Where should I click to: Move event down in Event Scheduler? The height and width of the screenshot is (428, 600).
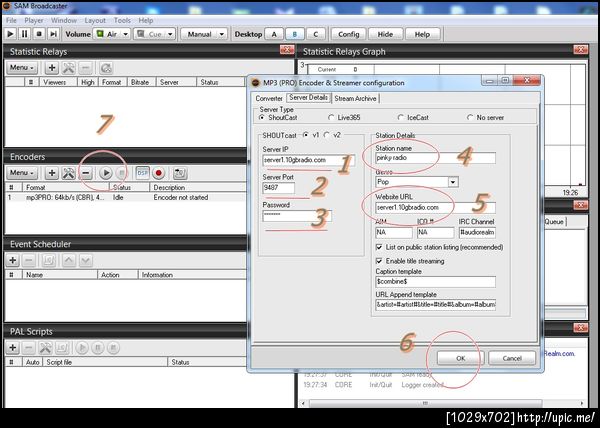pyautogui.click(x=86, y=260)
